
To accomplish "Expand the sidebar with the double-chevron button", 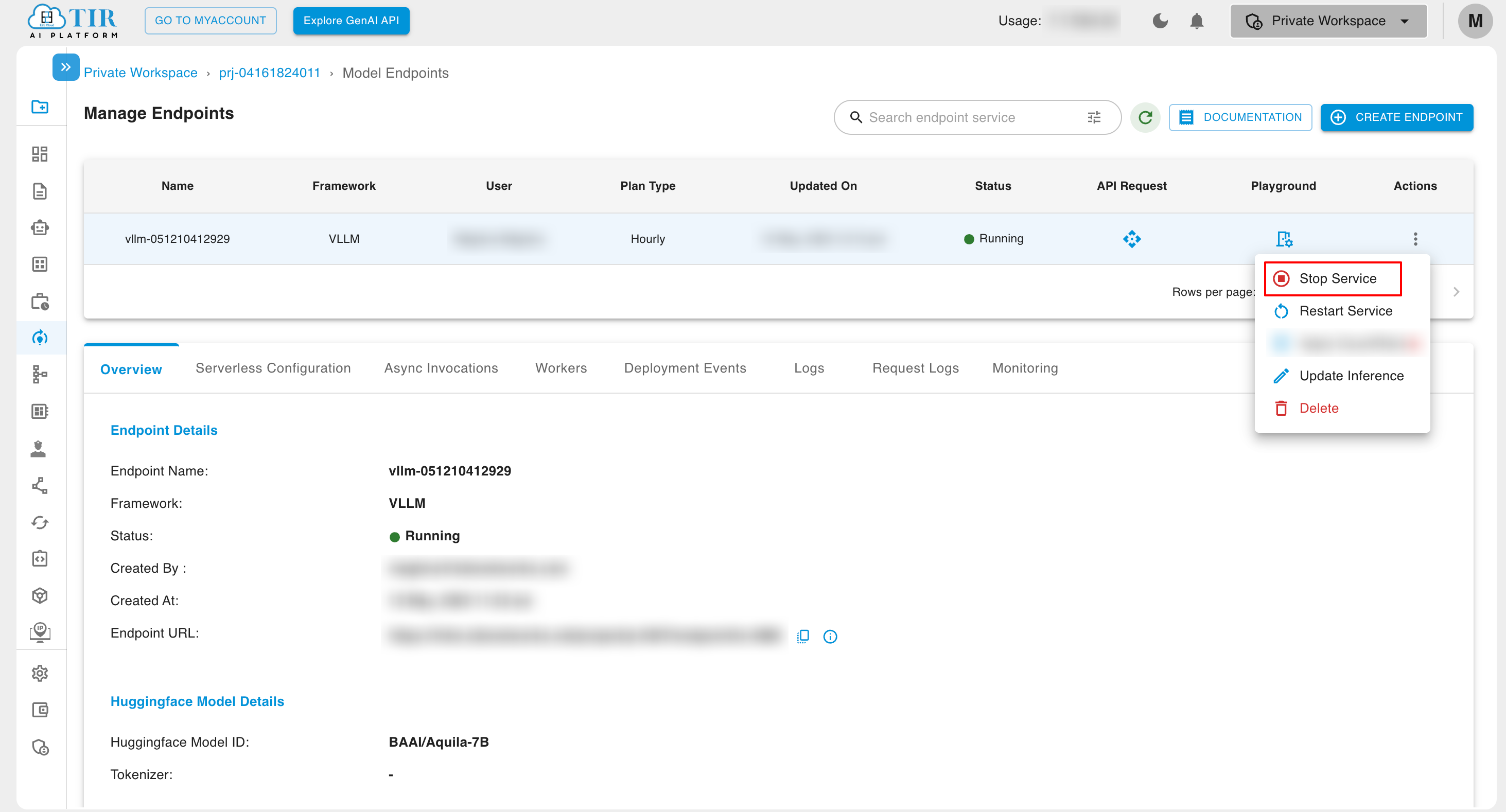I will click(x=66, y=67).
